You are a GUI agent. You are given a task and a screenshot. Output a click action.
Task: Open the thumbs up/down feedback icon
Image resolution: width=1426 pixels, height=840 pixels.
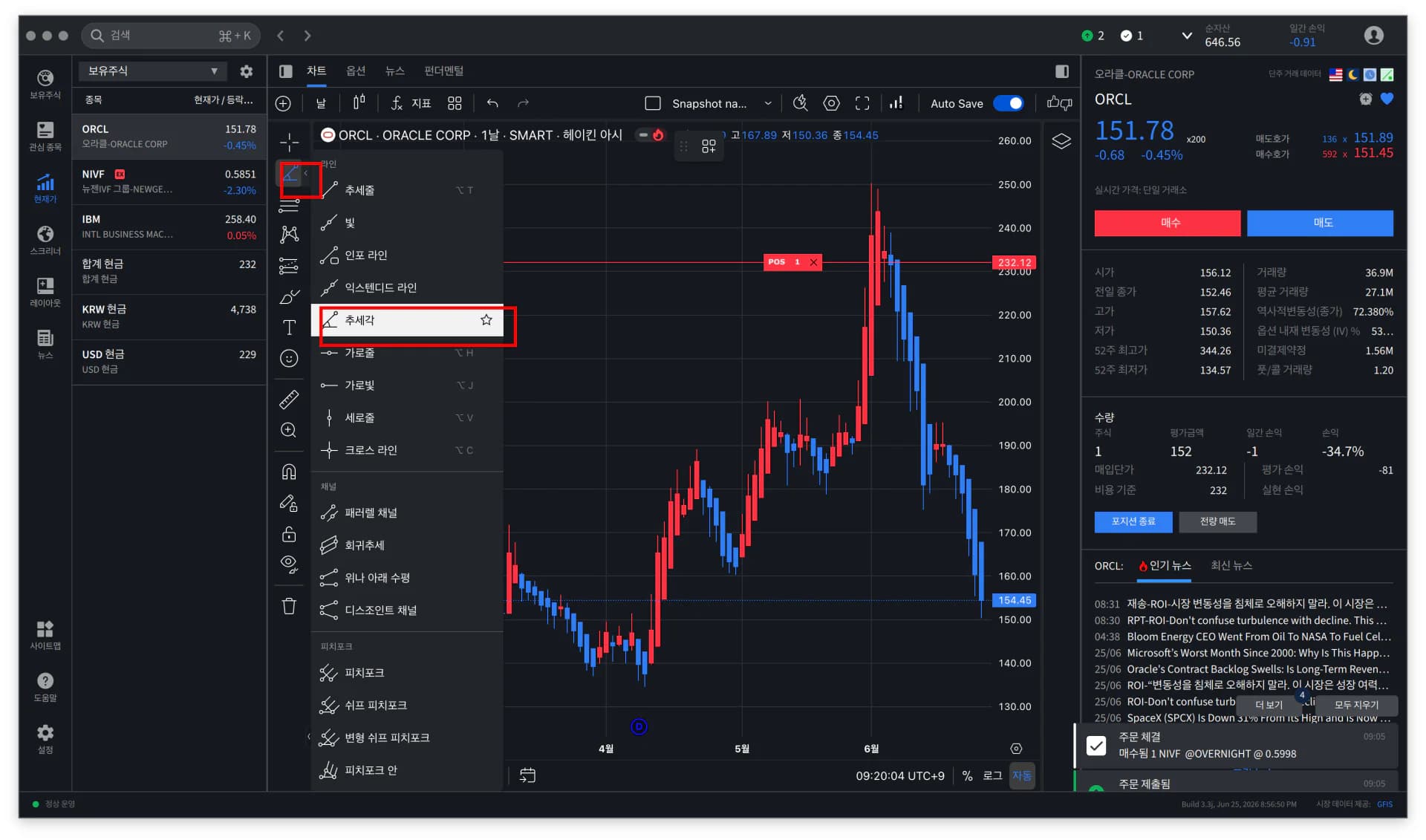(1060, 103)
